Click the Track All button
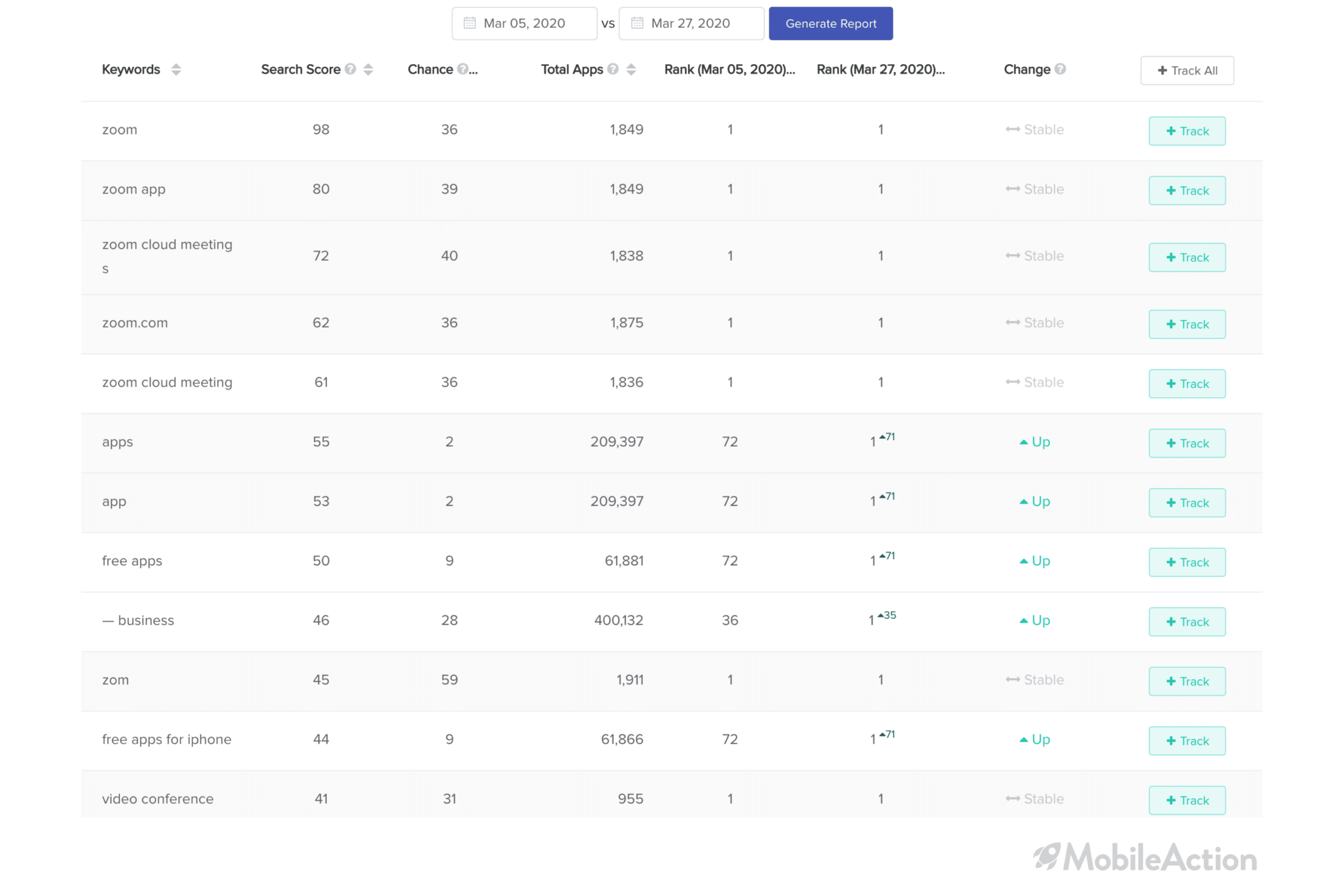 point(1187,70)
